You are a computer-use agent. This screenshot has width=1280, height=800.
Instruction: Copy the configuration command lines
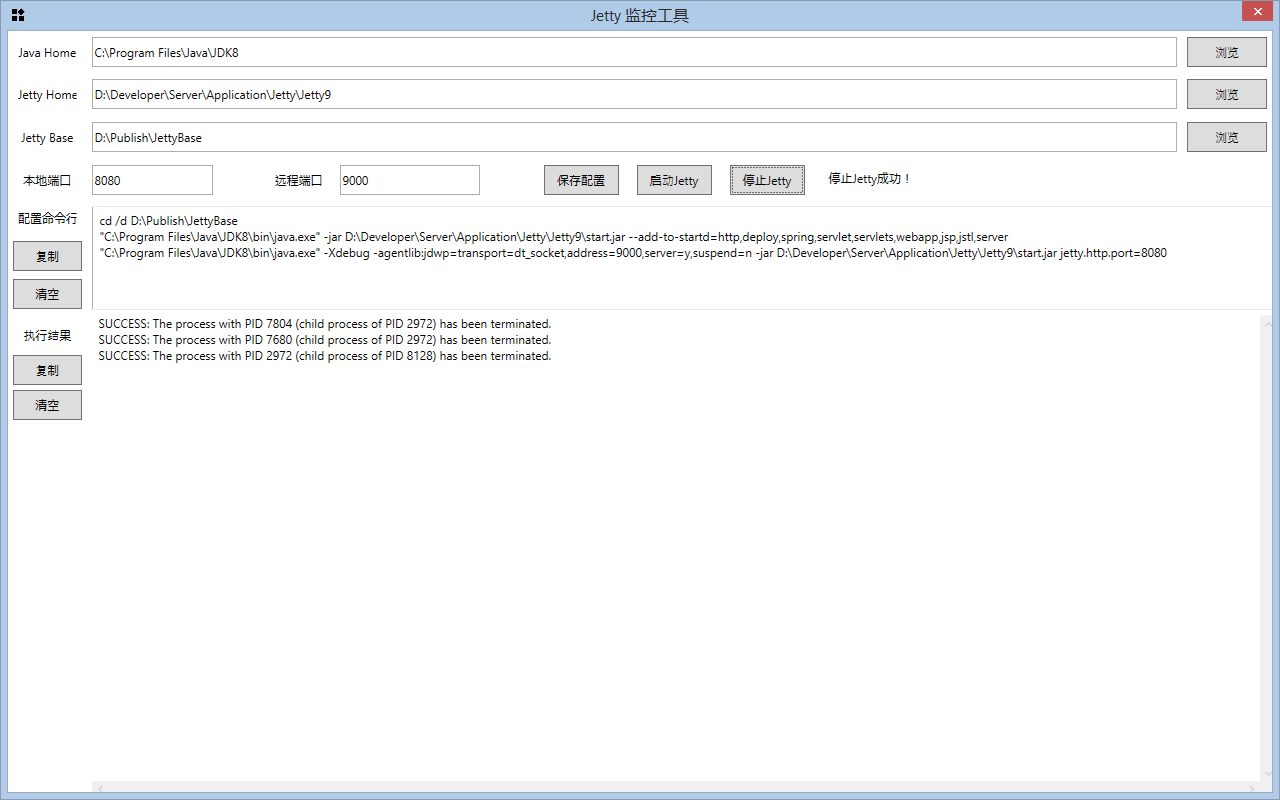coord(47,256)
